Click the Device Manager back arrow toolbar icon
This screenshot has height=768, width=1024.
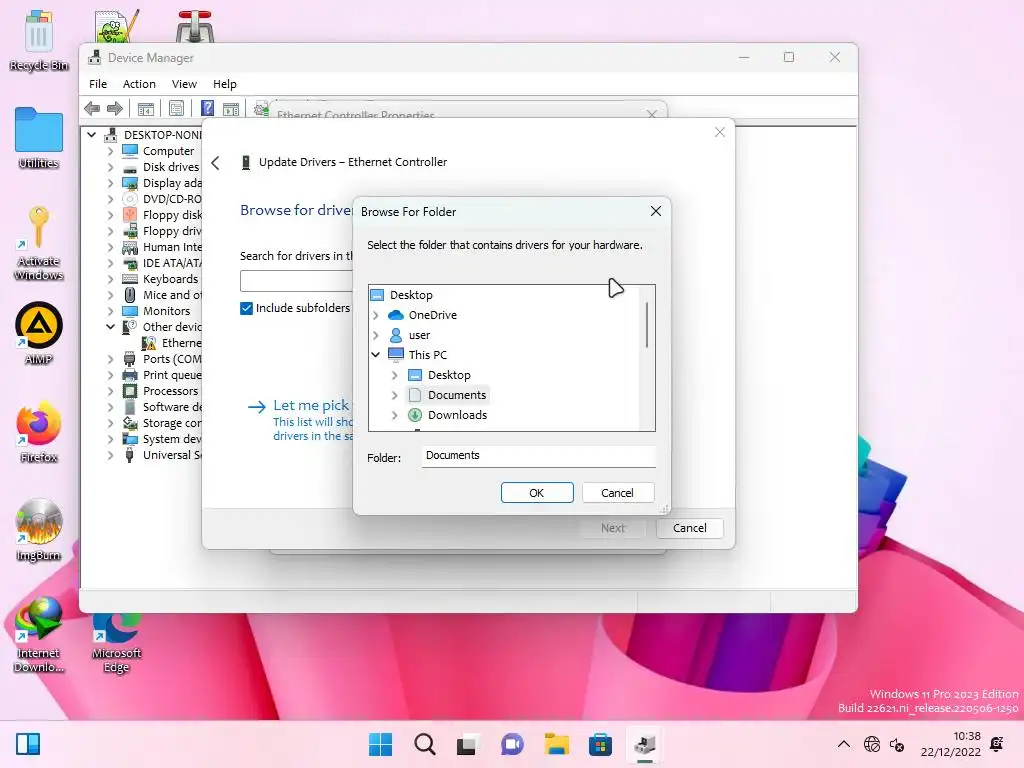[x=92, y=108]
